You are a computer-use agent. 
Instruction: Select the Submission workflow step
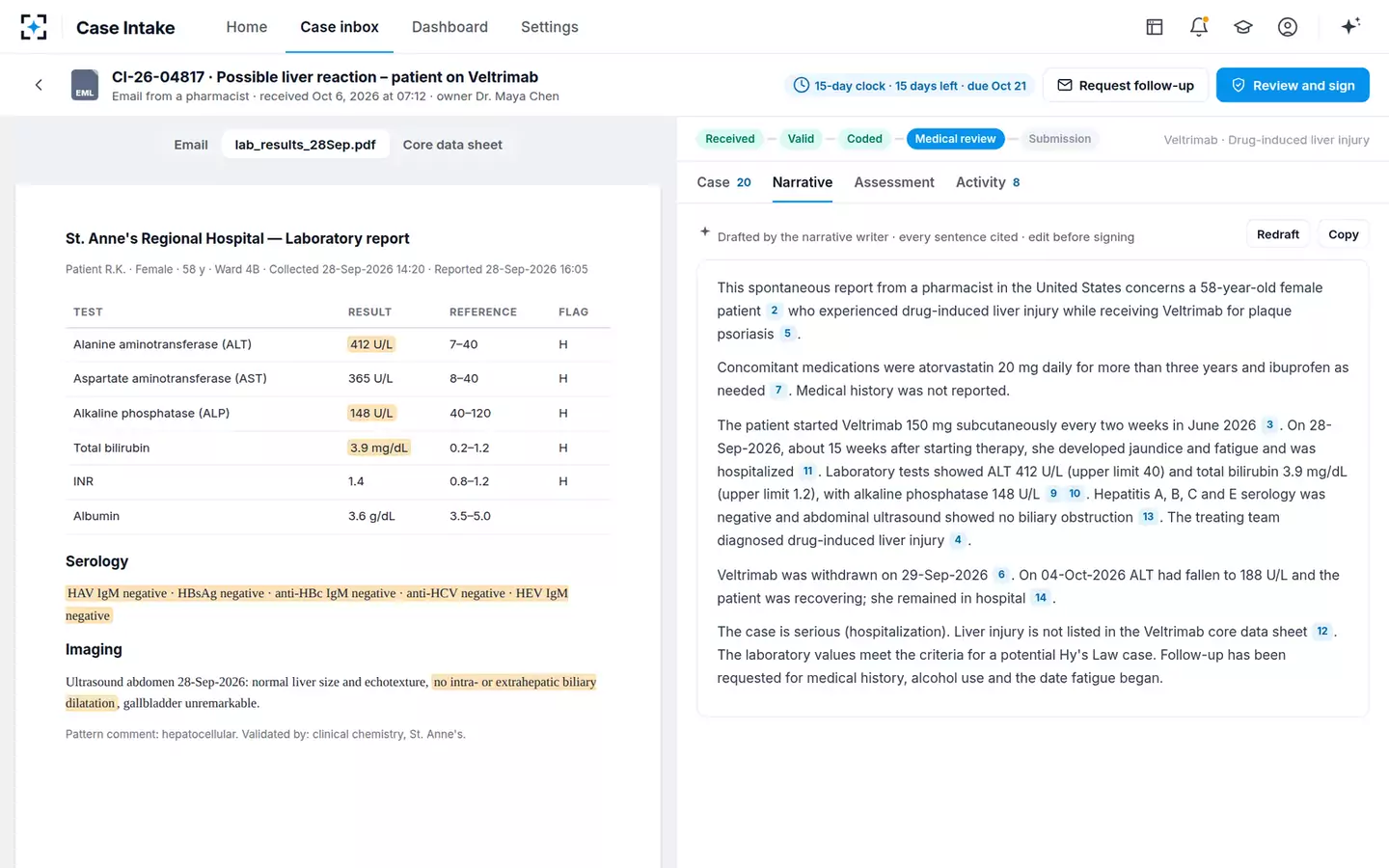pos(1060,139)
